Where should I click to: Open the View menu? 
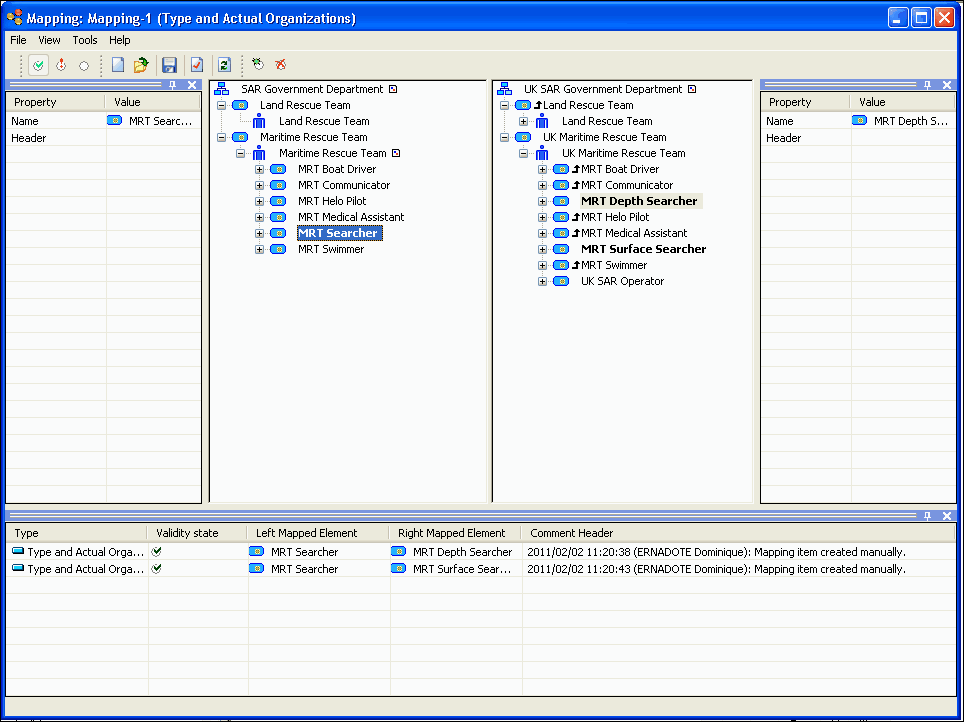tap(49, 40)
